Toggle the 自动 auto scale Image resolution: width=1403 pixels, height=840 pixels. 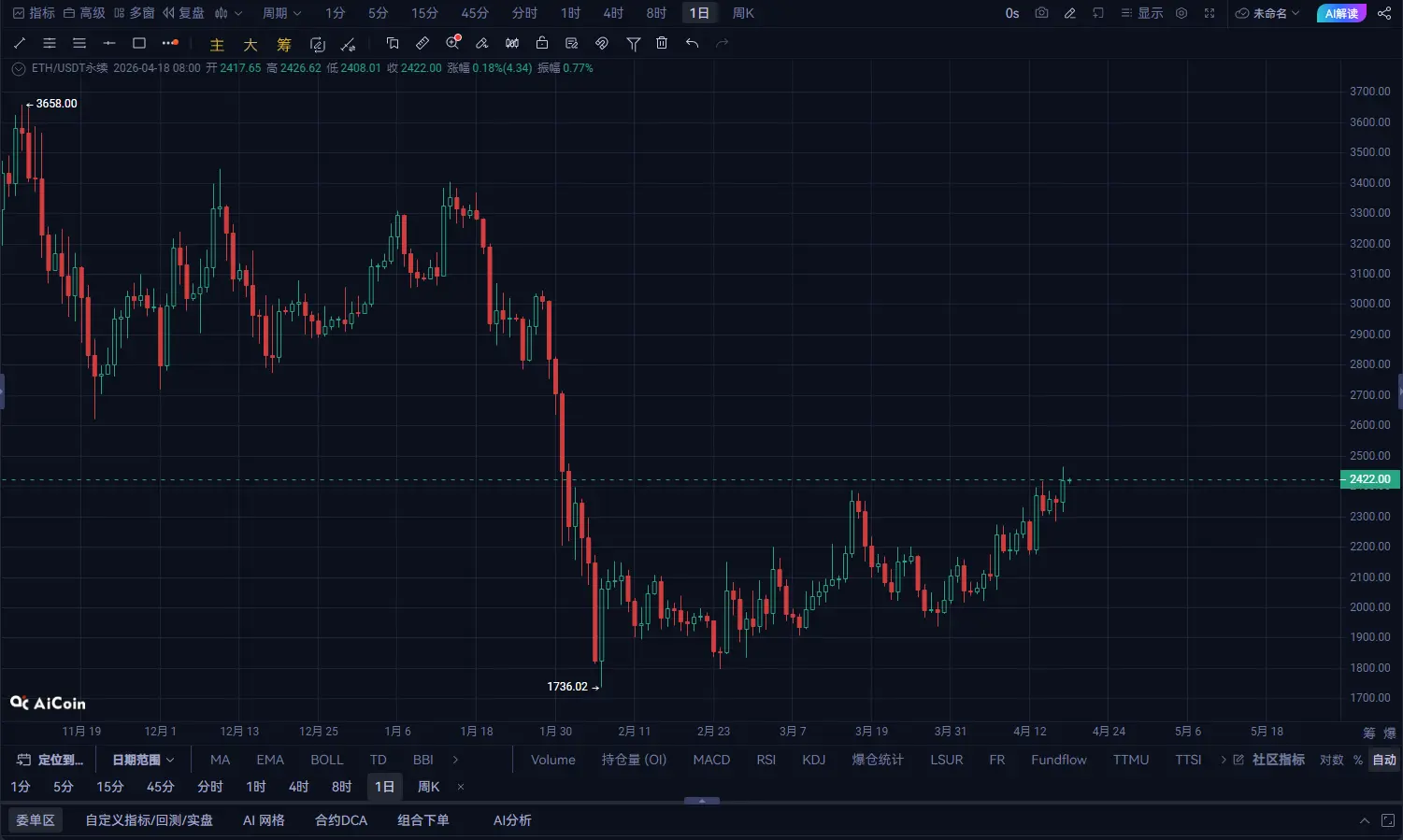coord(1384,760)
